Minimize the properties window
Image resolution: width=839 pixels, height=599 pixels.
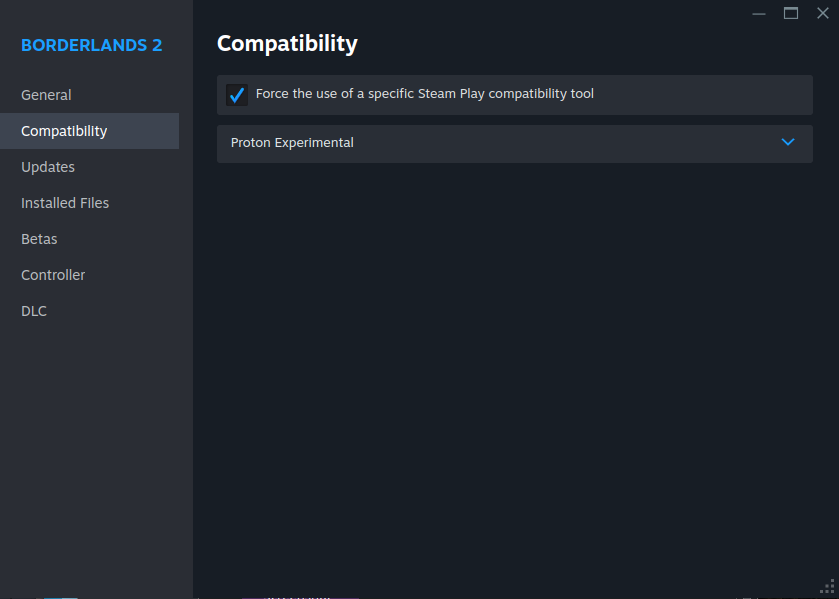tap(759, 13)
